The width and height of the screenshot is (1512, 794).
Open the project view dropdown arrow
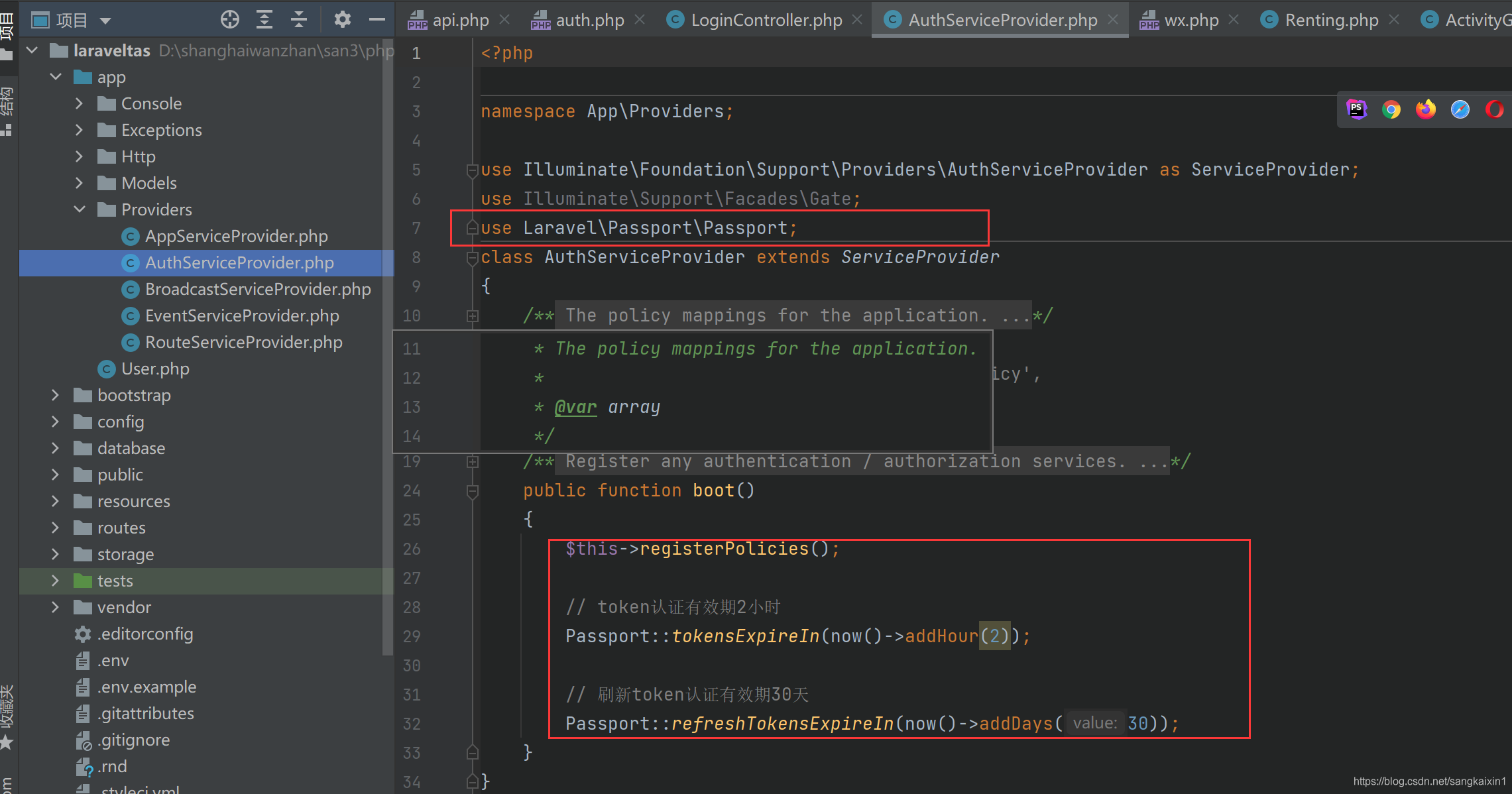(x=105, y=21)
